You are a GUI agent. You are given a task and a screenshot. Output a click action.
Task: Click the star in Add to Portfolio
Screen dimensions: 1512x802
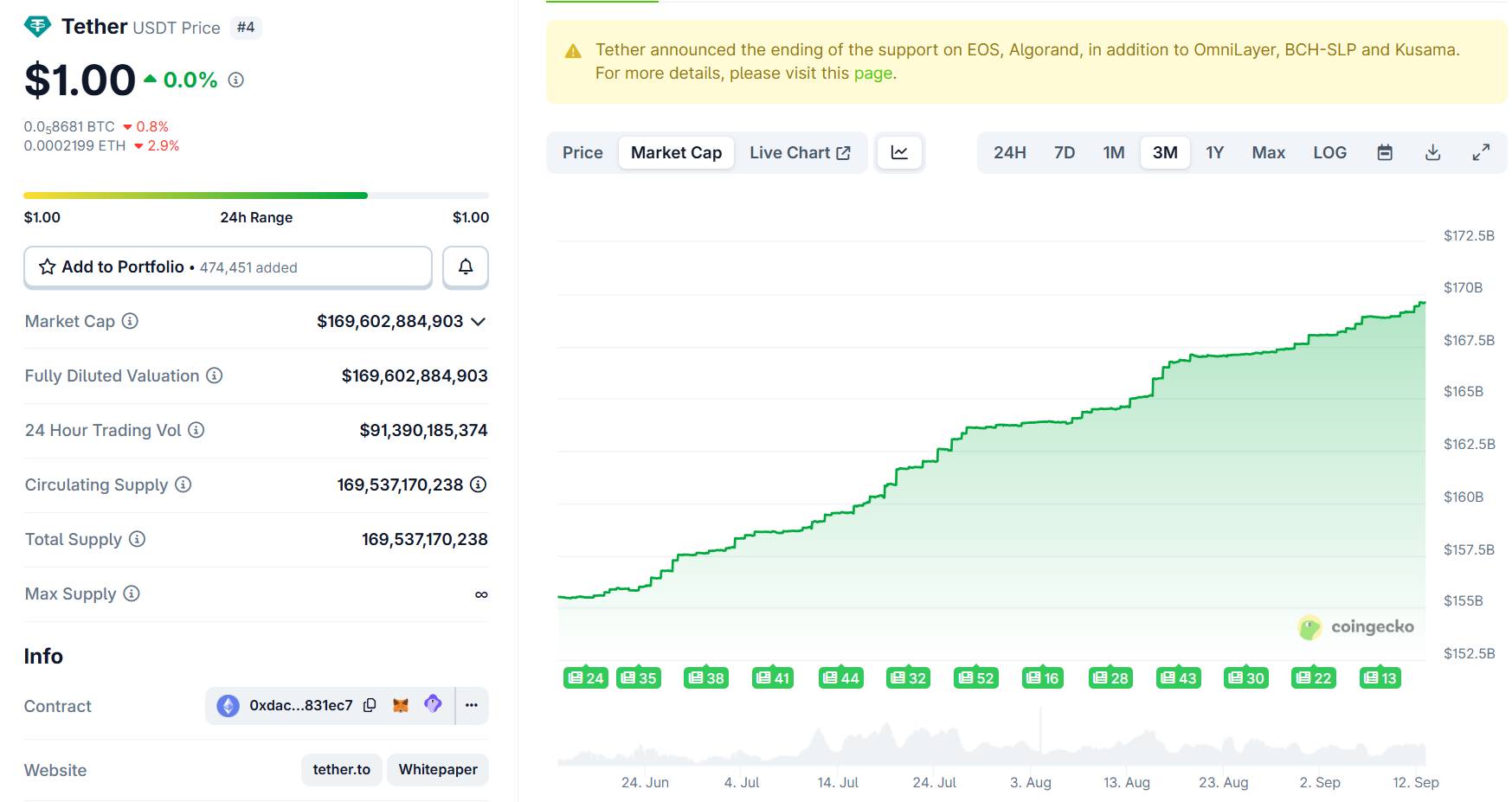pyautogui.click(x=48, y=266)
